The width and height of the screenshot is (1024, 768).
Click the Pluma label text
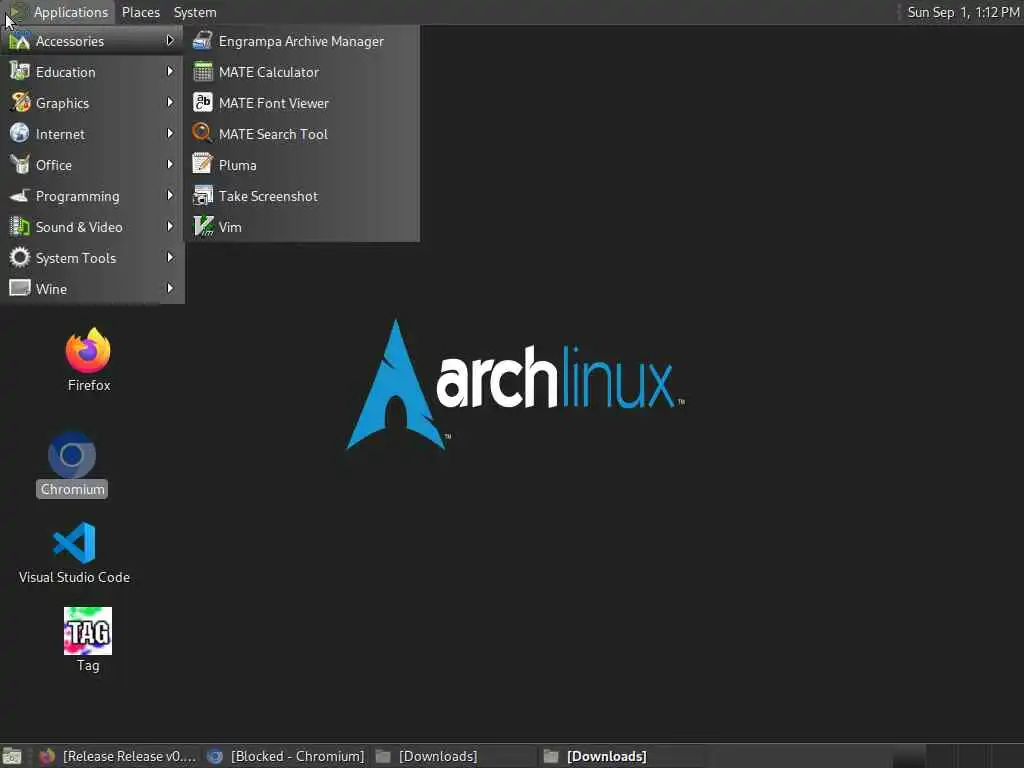(237, 165)
